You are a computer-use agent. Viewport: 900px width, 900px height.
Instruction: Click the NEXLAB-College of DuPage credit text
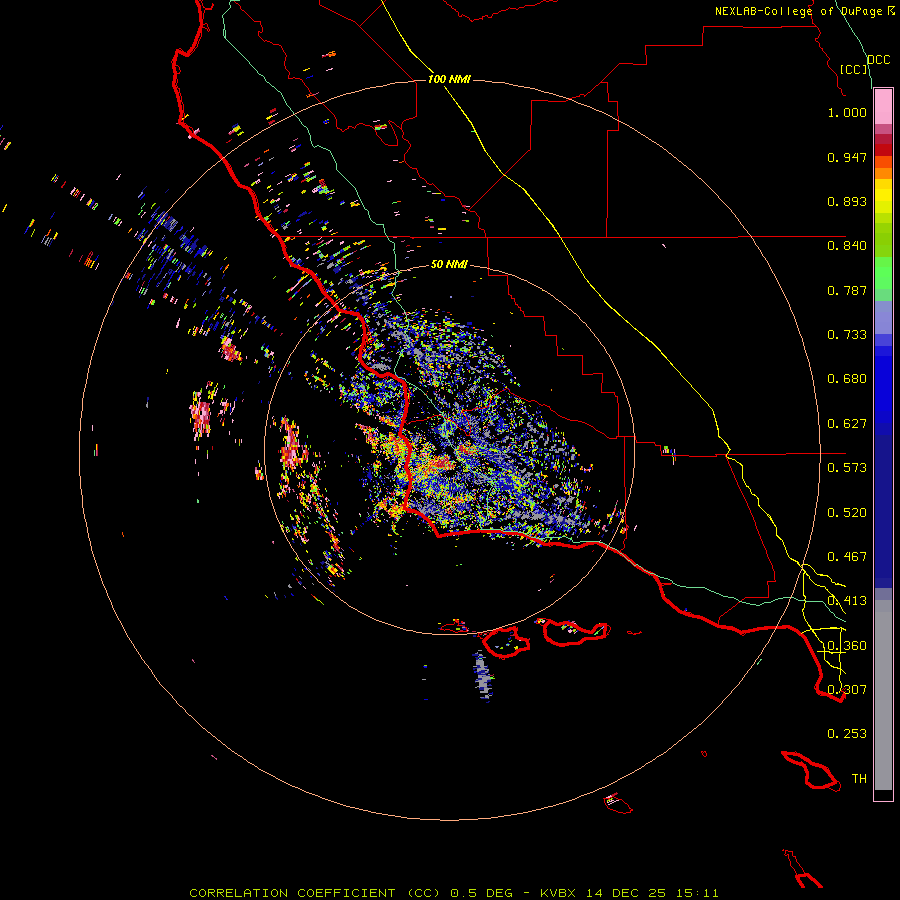tap(799, 11)
